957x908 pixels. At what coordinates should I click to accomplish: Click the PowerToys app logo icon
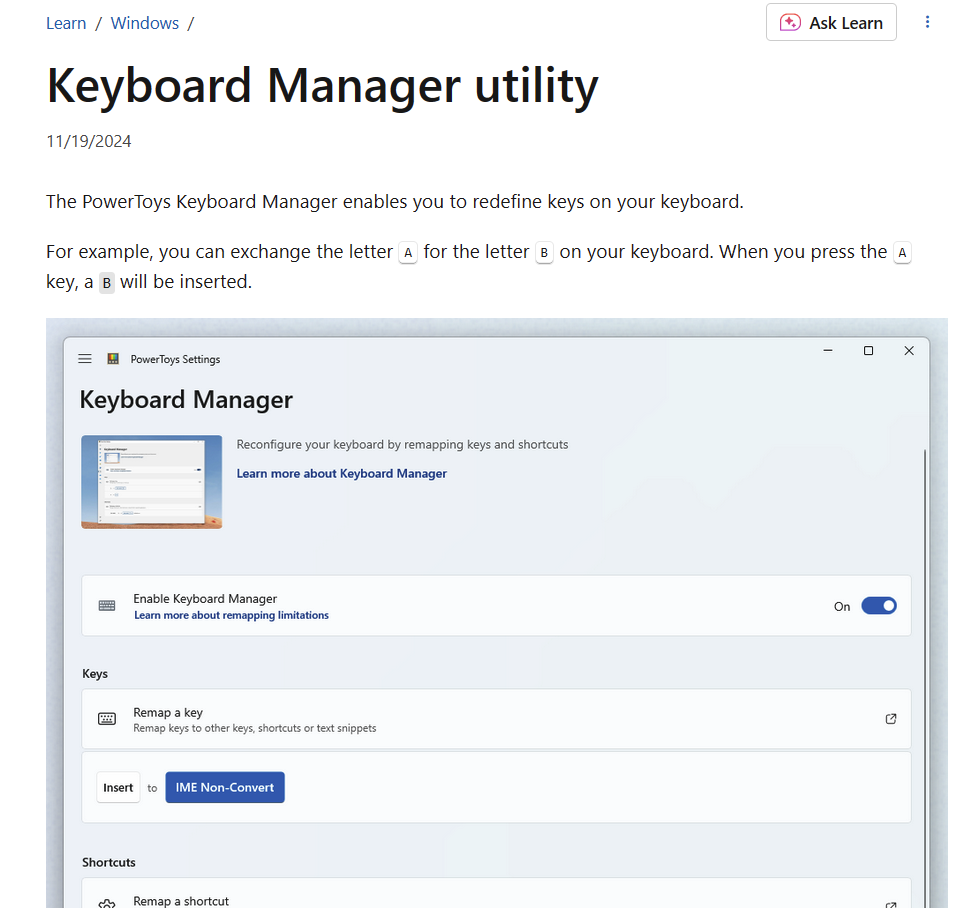(113, 359)
